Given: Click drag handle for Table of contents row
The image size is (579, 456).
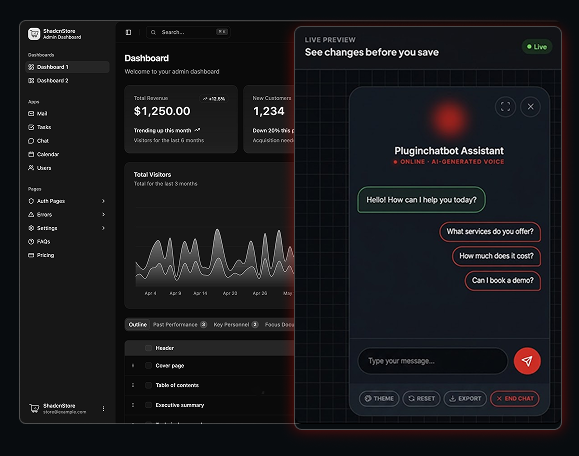Looking at the screenshot, I should pos(133,385).
